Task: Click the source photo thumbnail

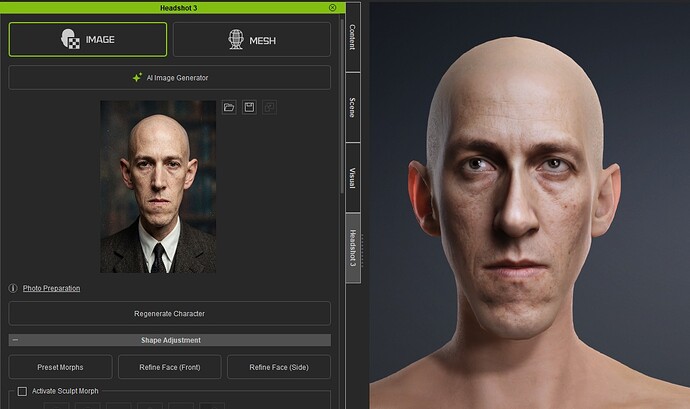Action: tap(158, 187)
